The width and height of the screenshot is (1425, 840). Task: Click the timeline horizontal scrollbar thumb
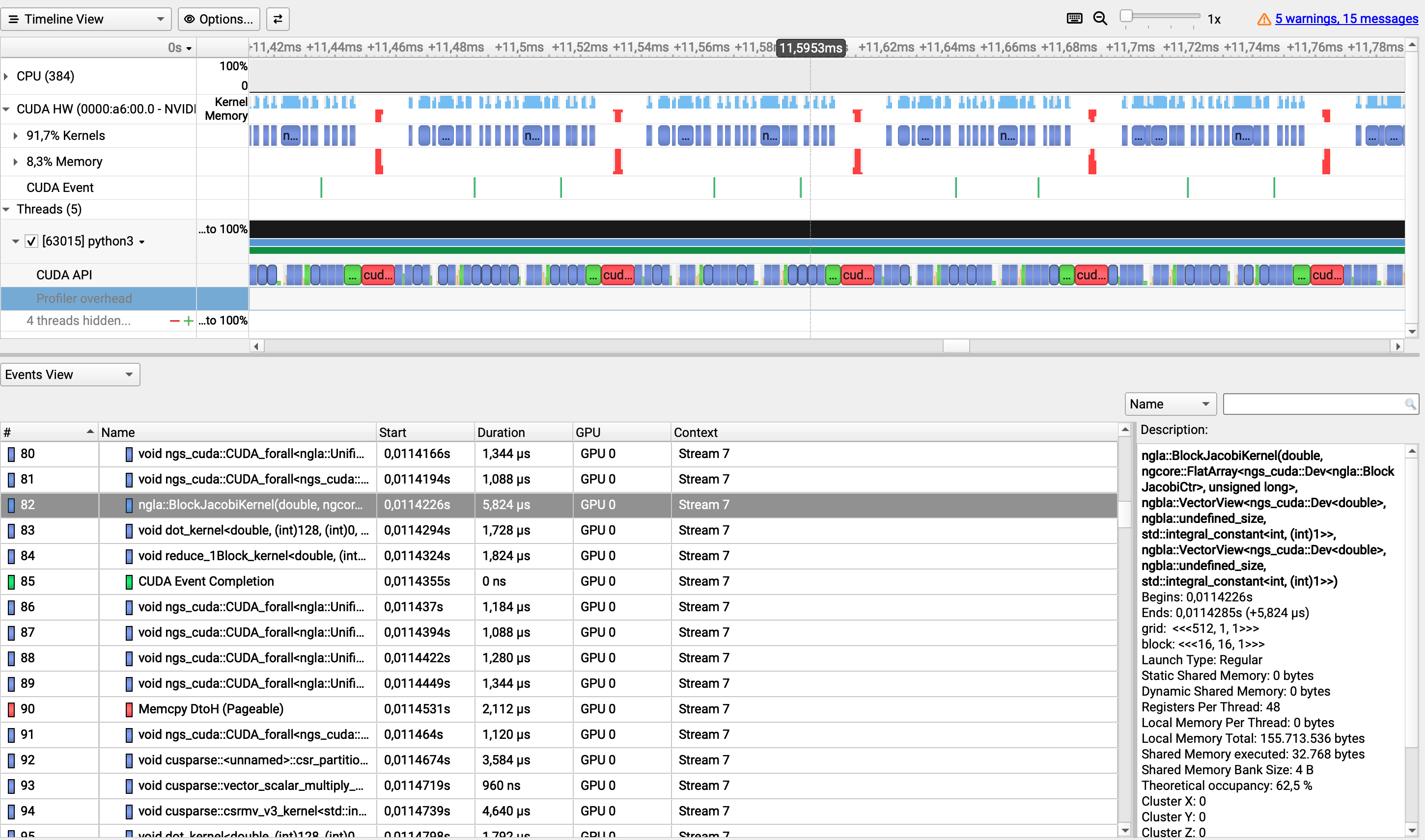[x=956, y=346]
